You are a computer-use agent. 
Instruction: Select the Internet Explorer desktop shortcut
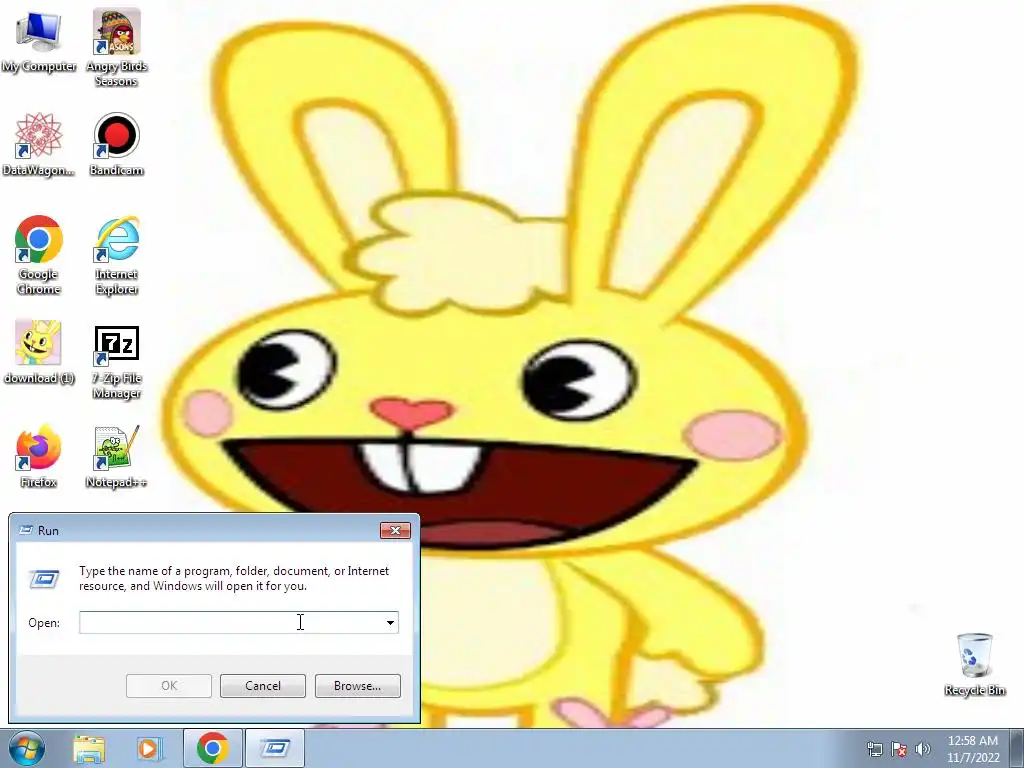[x=116, y=255]
